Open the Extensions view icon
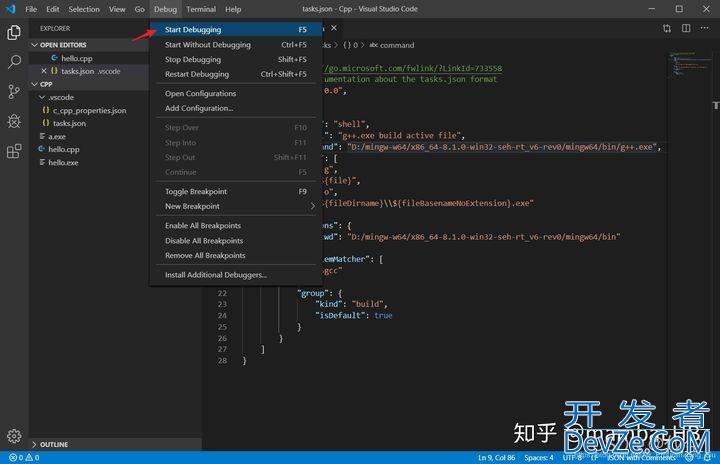This screenshot has height=464, width=720. click(14, 151)
